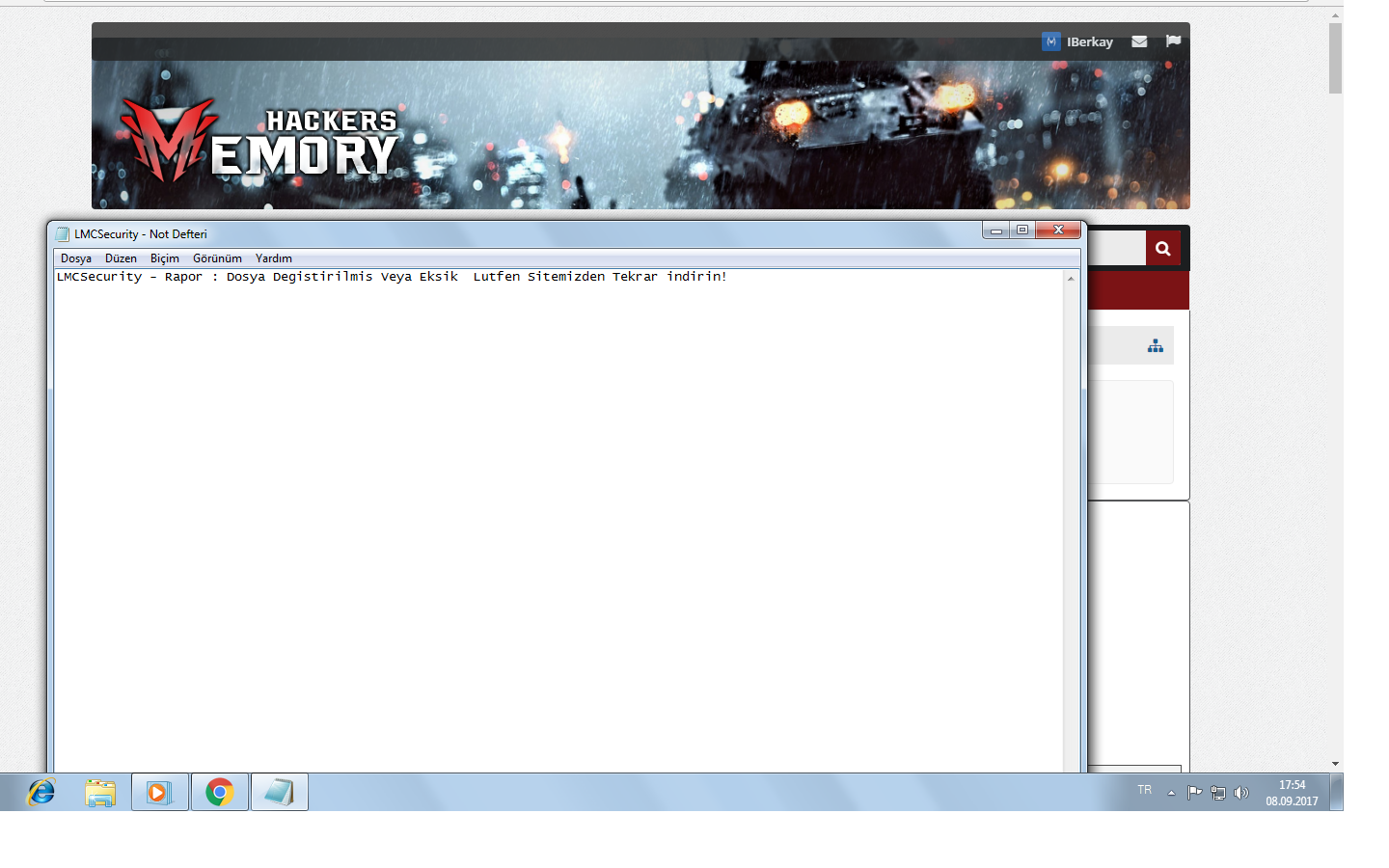Click the flag notifications icon

pyautogui.click(x=1173, y=41)
